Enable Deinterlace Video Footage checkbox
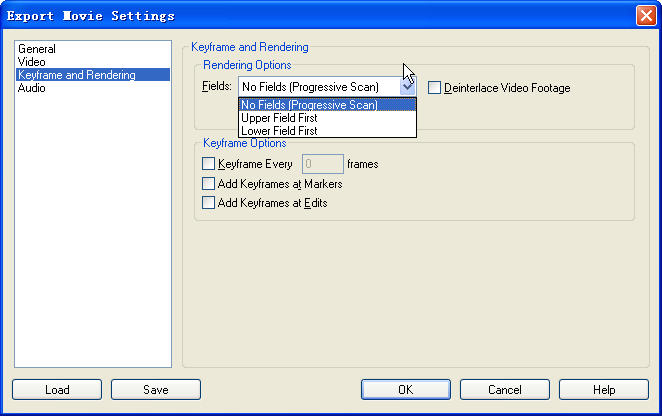 434,88
